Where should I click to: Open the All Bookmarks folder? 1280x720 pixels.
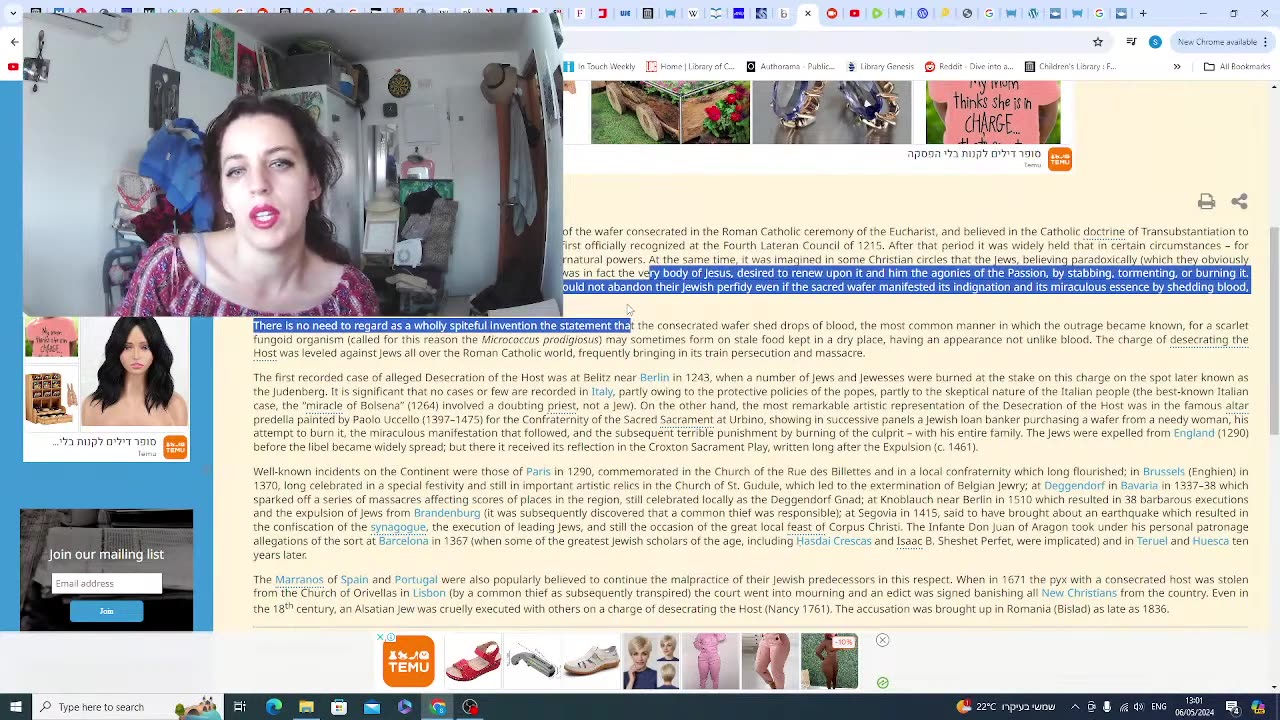pyautogui.click(x=1236, y=67)
